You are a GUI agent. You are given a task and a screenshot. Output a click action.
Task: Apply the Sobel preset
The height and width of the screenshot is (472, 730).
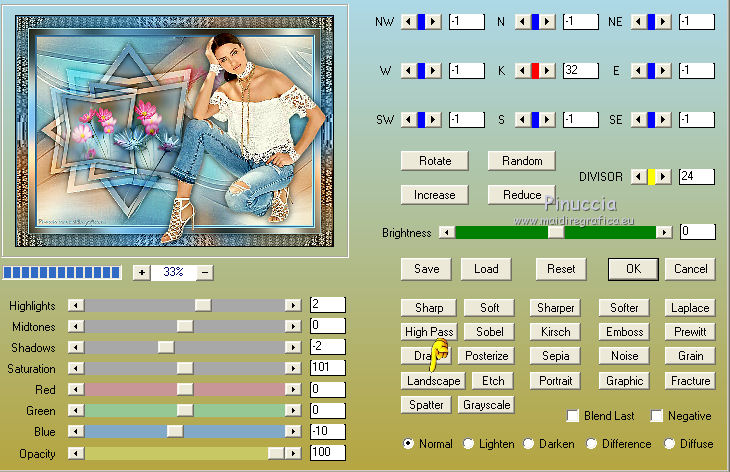tap(490, 332)
